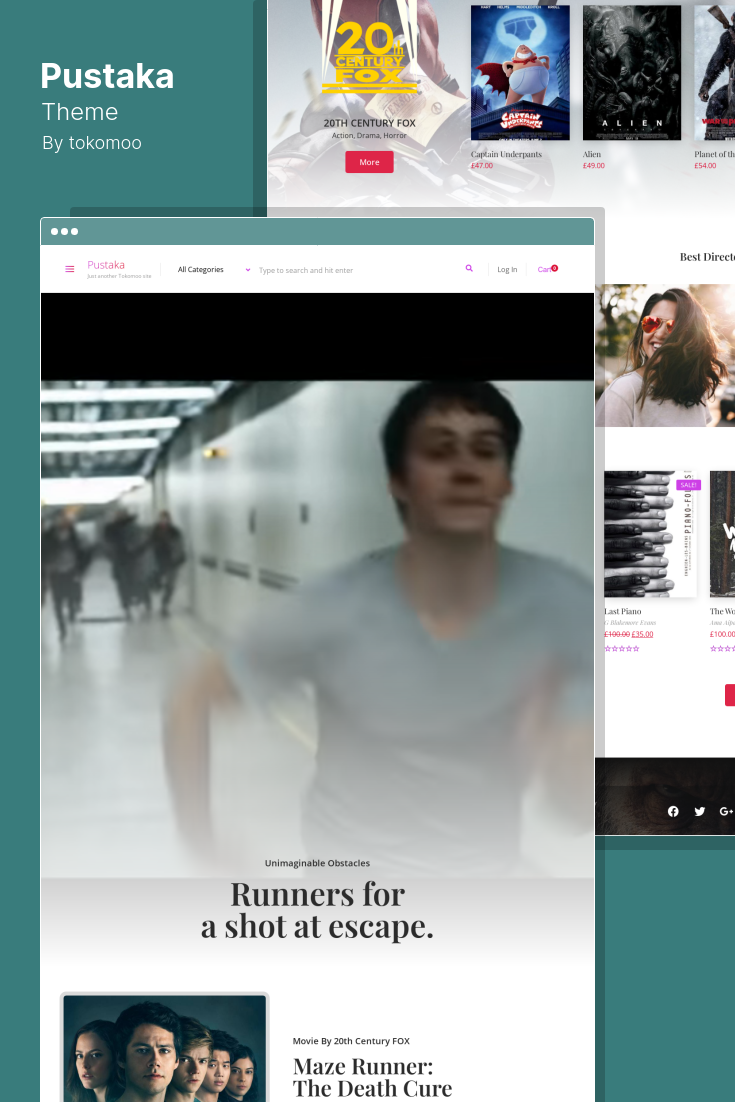Click the 'Runners for a shot at escape.' headline
The height and width of the screenshot is (1102, 735).
(318, 911)
